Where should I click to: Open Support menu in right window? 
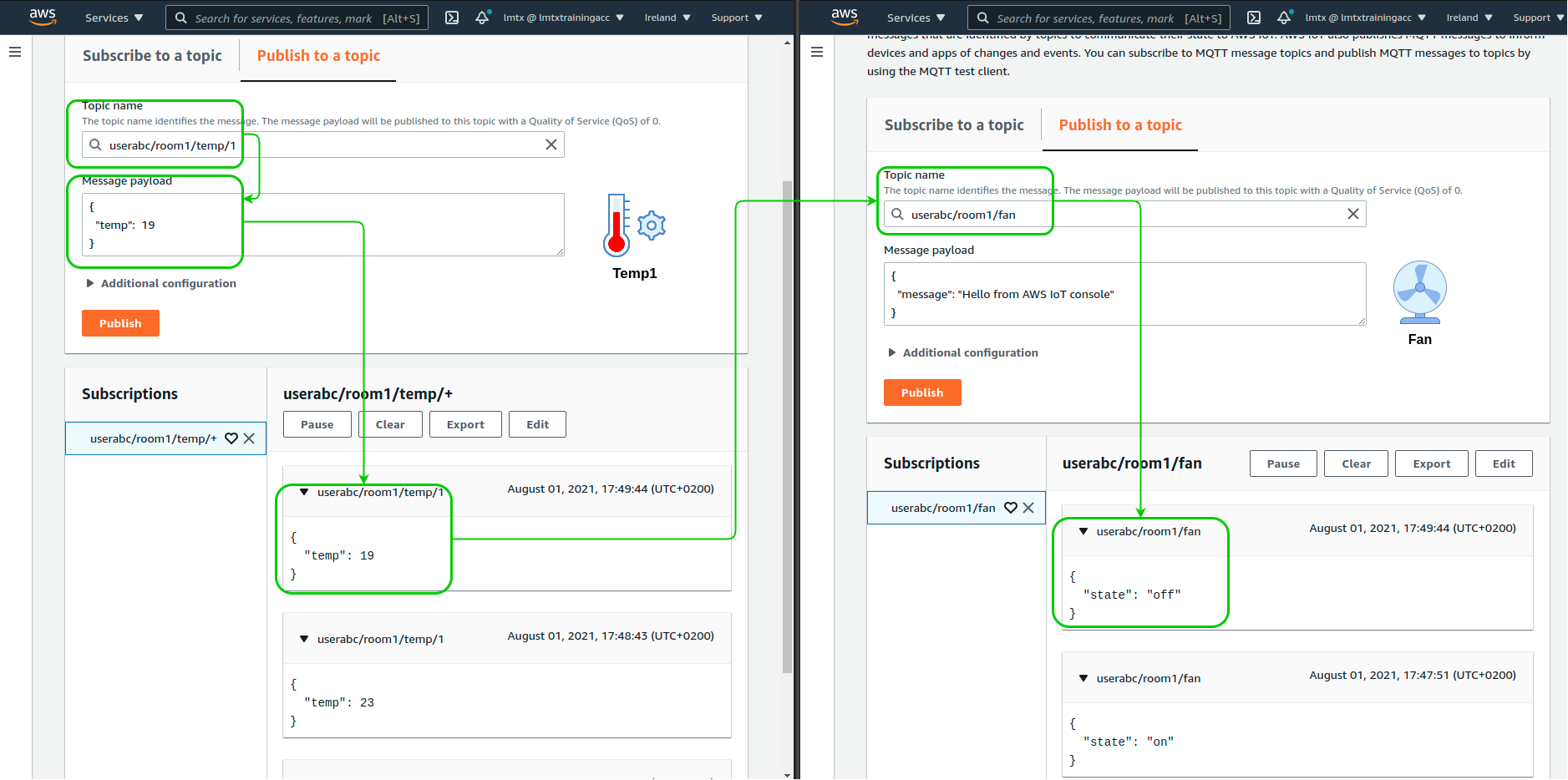(1538, 18)
